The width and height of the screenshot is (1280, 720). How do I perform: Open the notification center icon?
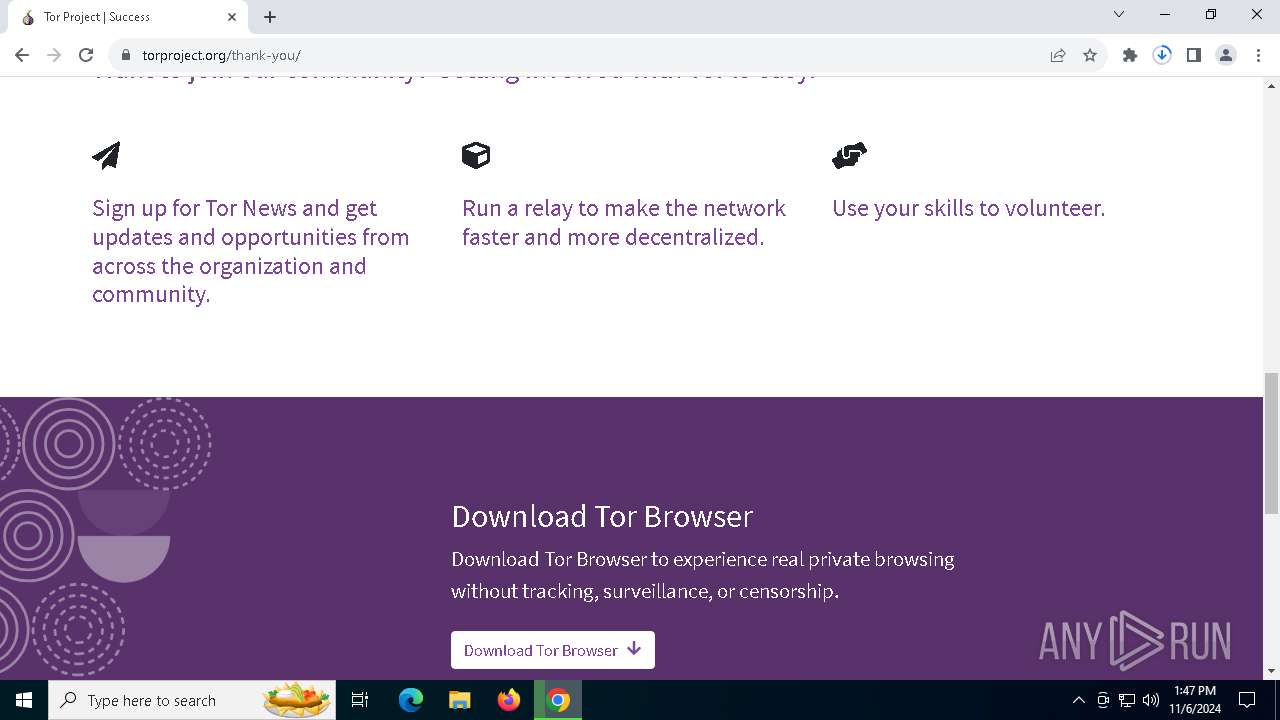(1247, 700)
